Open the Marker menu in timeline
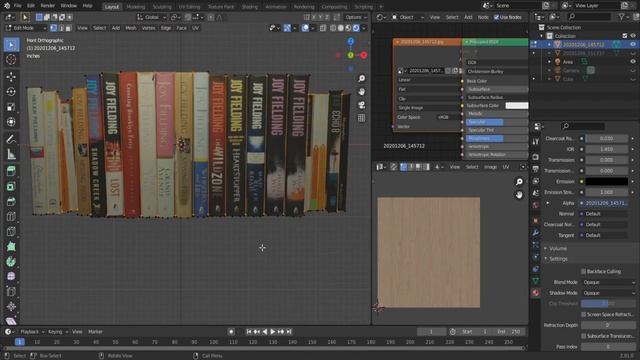 [x=95, y=332]
